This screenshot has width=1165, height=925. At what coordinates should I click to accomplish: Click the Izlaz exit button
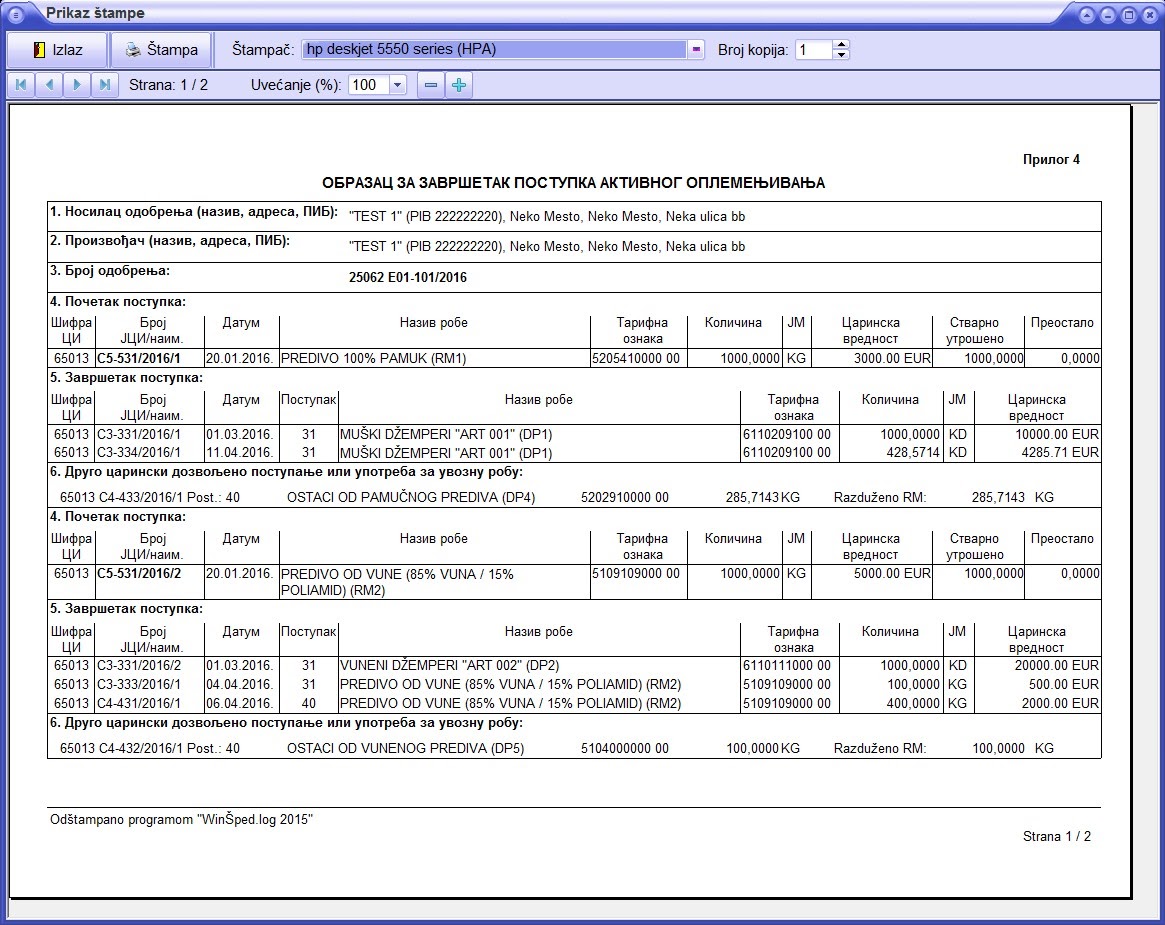point(57,50)
